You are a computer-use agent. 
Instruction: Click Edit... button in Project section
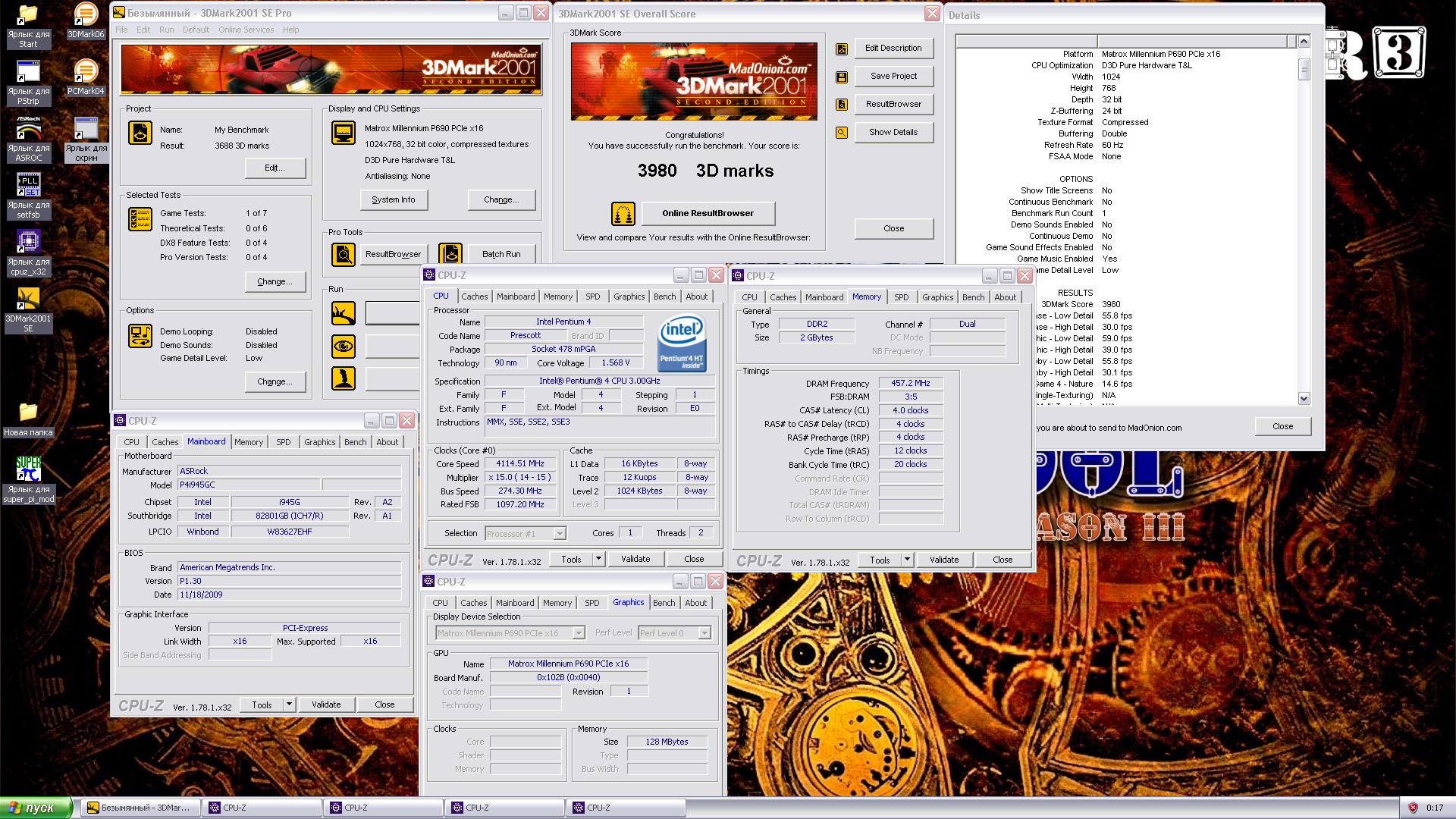pos(275,168)
